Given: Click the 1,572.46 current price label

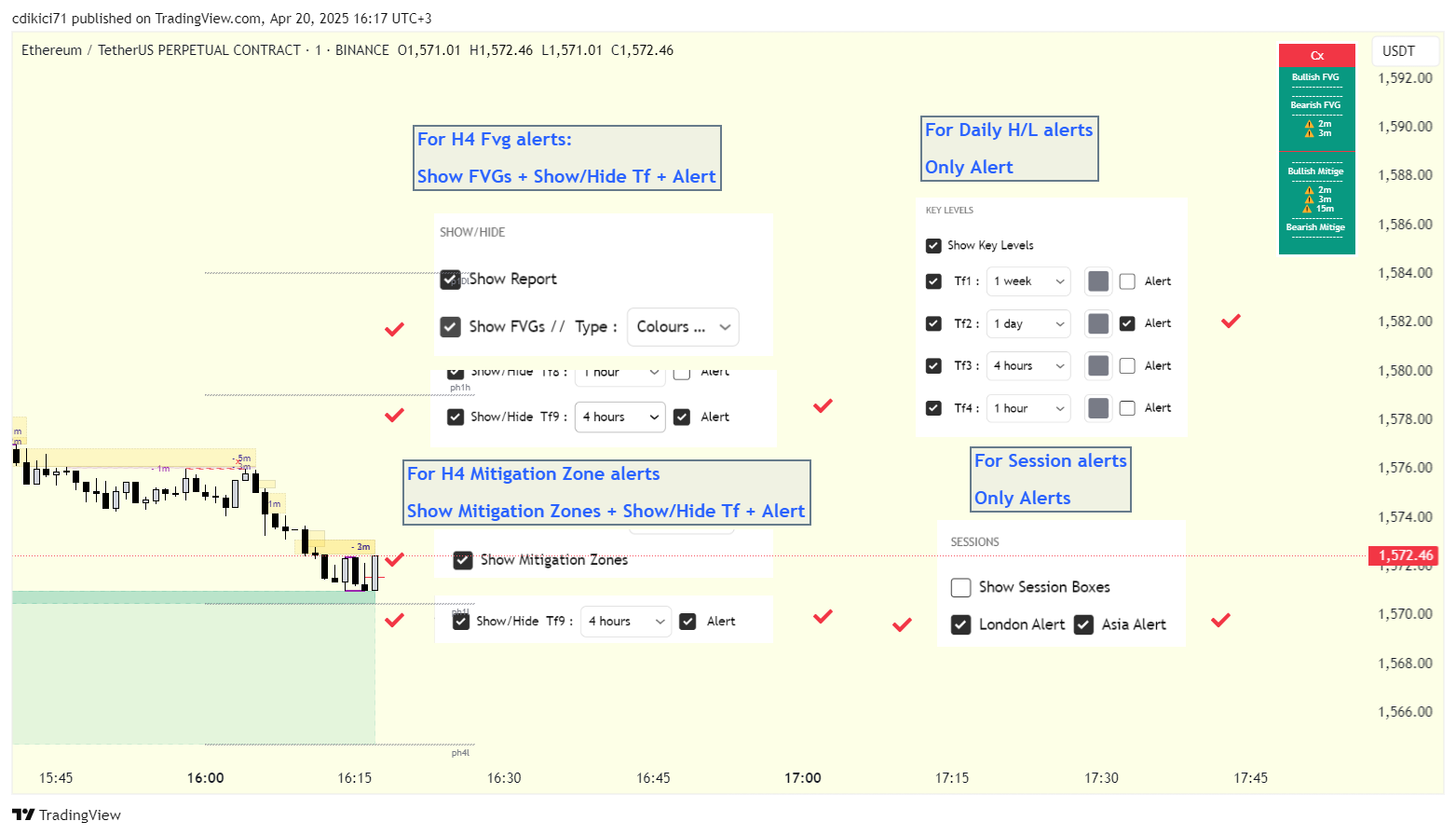Looking at the screenshot, I should (x=1405, y=555).
